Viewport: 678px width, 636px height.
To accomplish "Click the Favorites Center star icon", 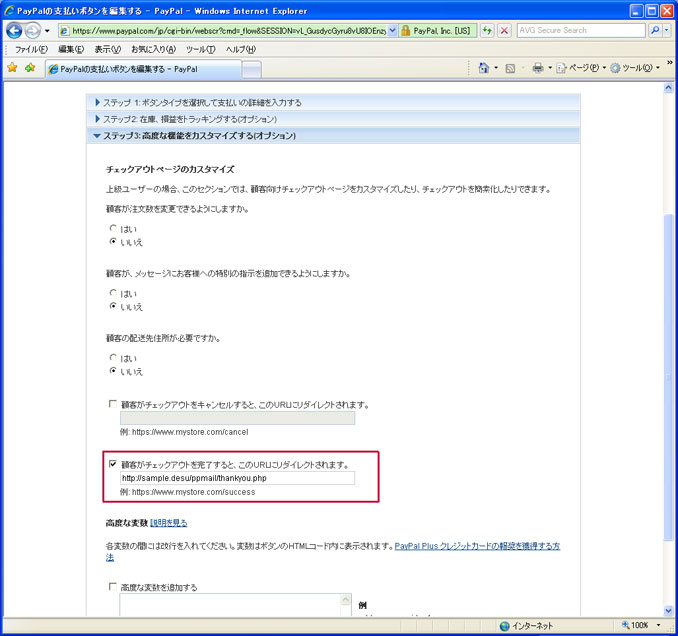I will coord(12,68).
